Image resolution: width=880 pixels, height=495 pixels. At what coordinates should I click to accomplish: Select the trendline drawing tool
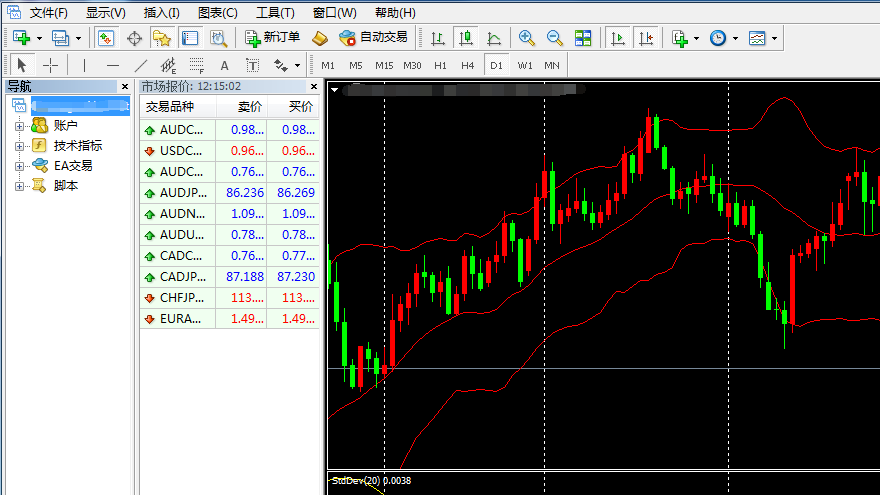tap(140, 65)
